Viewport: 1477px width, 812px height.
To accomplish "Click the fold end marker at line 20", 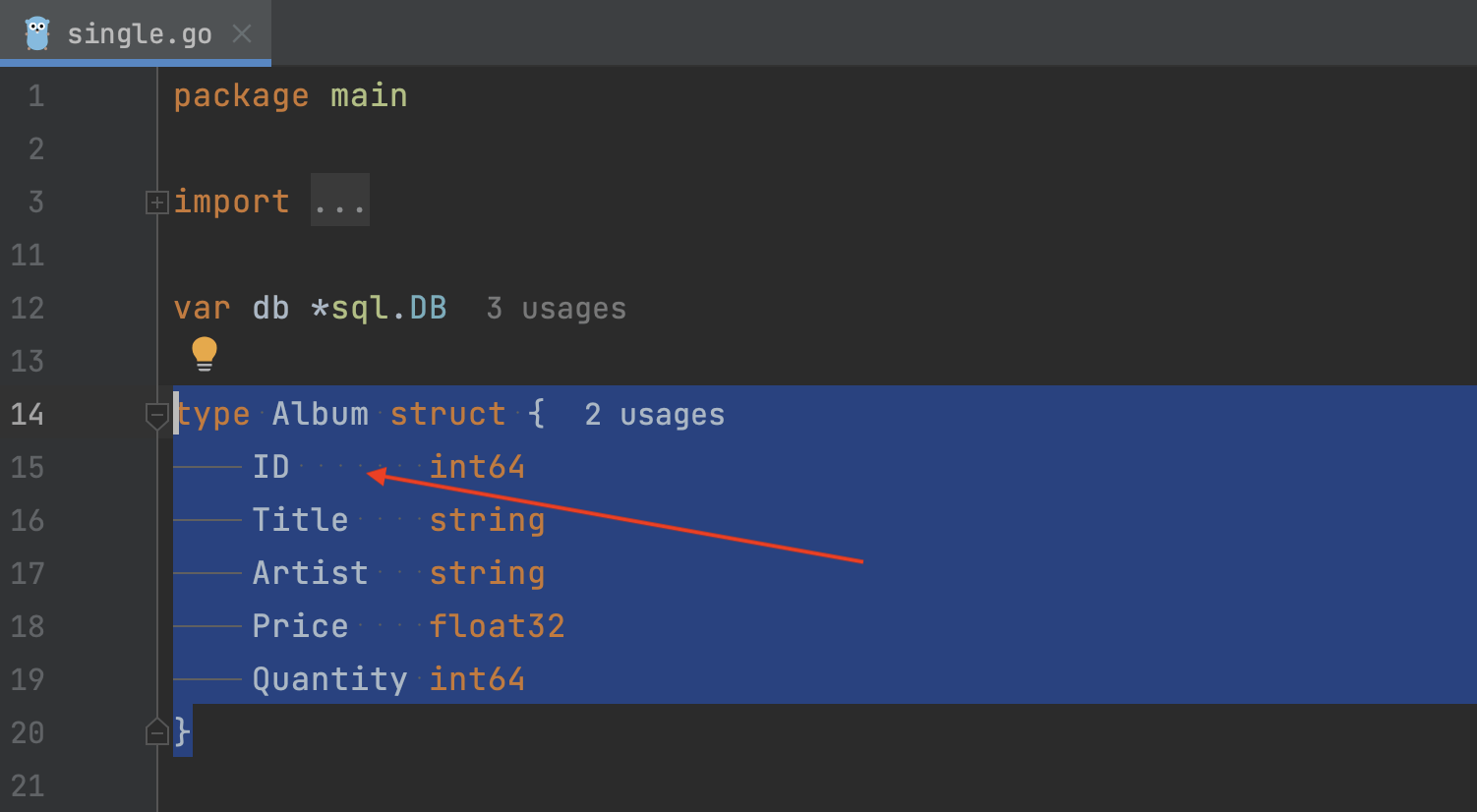I will 156,732.
